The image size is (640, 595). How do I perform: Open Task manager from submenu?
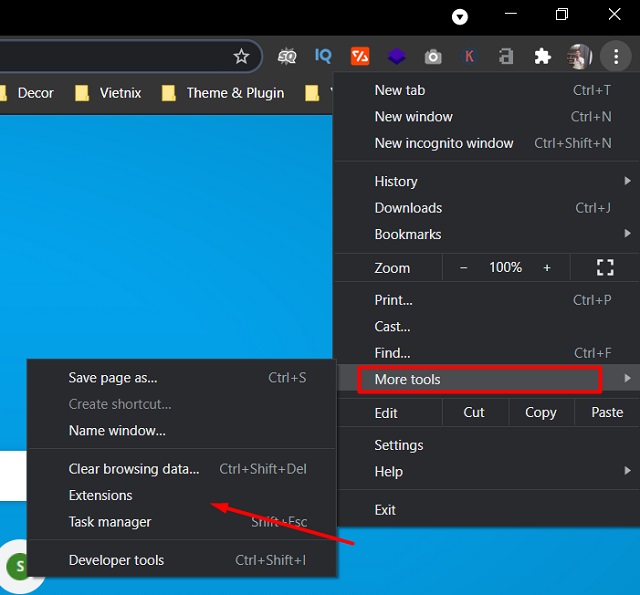(182, 522)
